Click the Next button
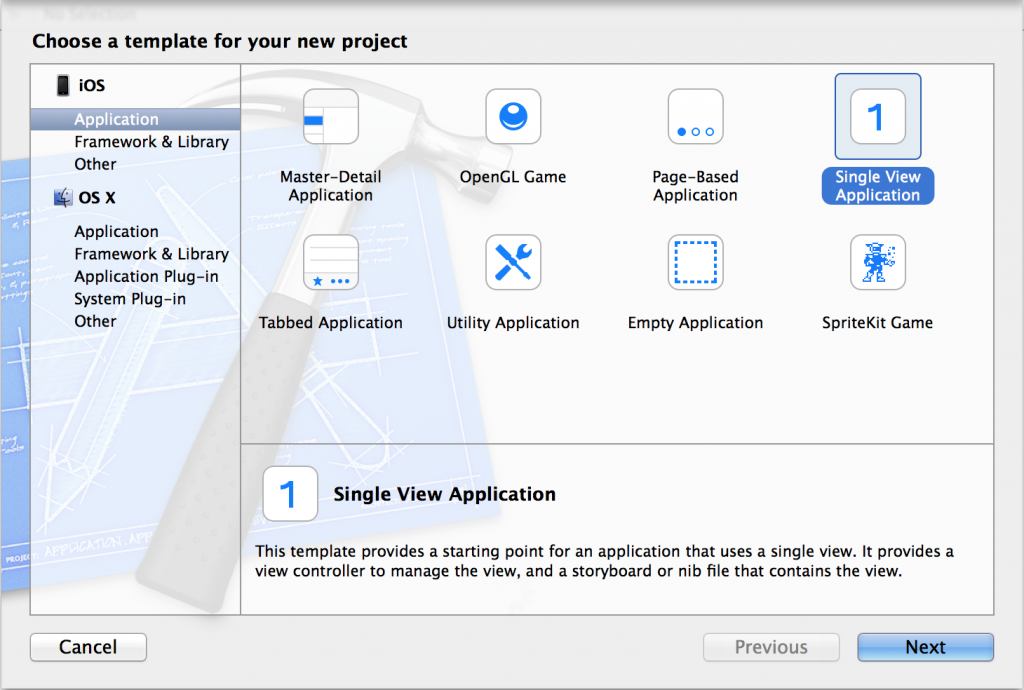Viewport: 1024px width, 690px height. 925,647
